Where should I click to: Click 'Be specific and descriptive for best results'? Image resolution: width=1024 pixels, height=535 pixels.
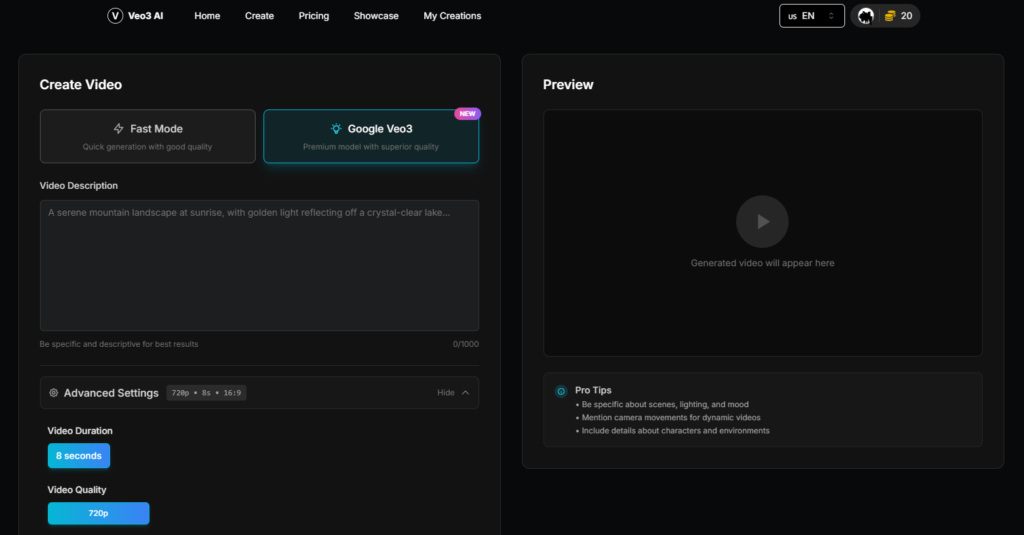[x=119, y=344]
